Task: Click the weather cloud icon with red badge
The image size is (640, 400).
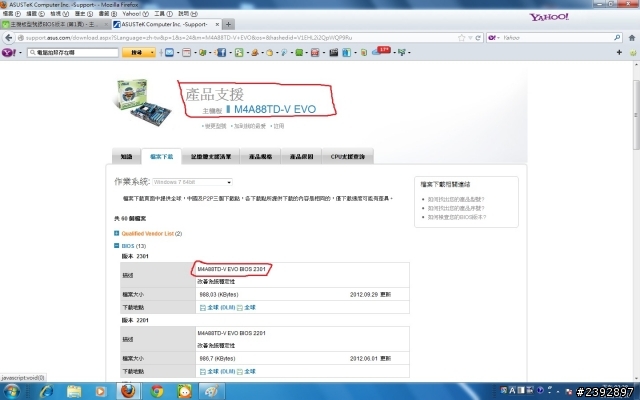Action: (381, 51)
